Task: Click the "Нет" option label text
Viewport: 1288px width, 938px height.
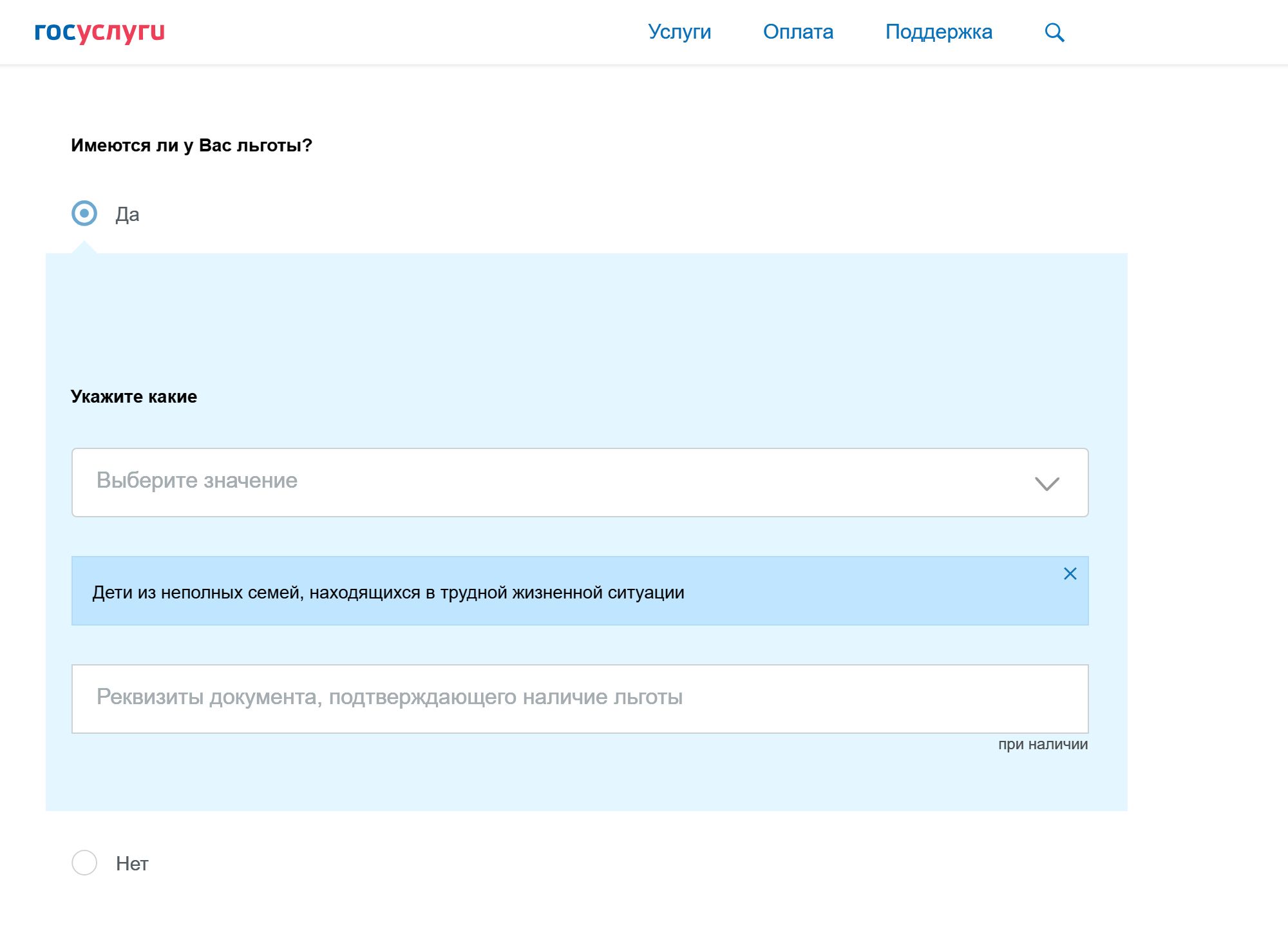Action: (132, 864)
